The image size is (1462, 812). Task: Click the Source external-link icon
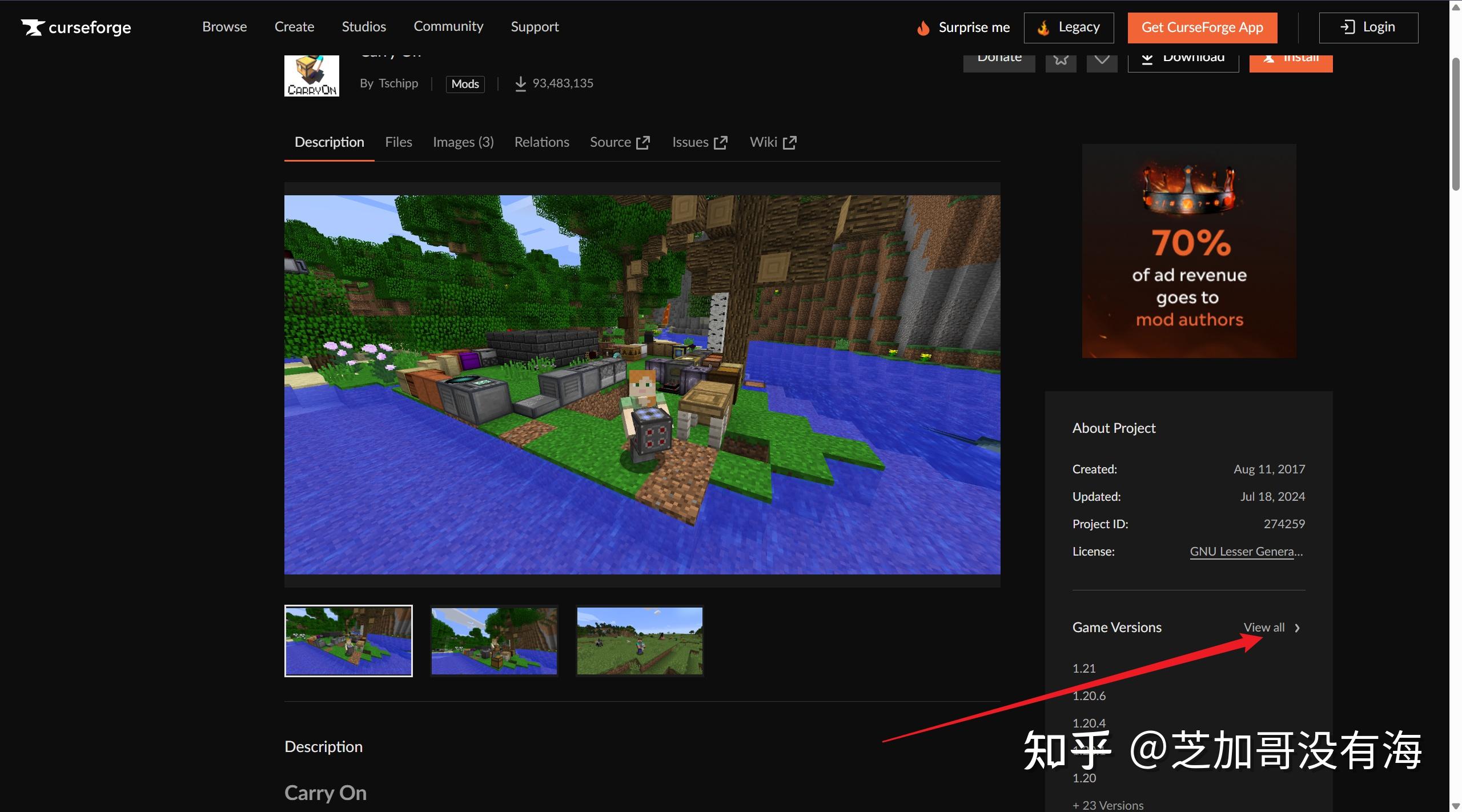click(643, 143)
